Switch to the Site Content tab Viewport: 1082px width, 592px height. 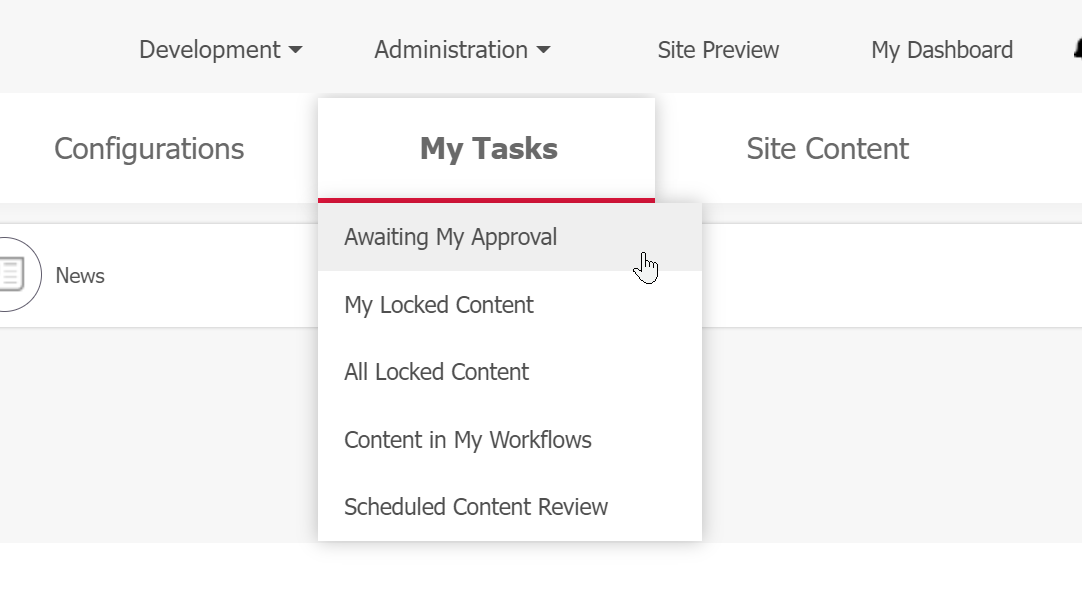tap(827, 148)
